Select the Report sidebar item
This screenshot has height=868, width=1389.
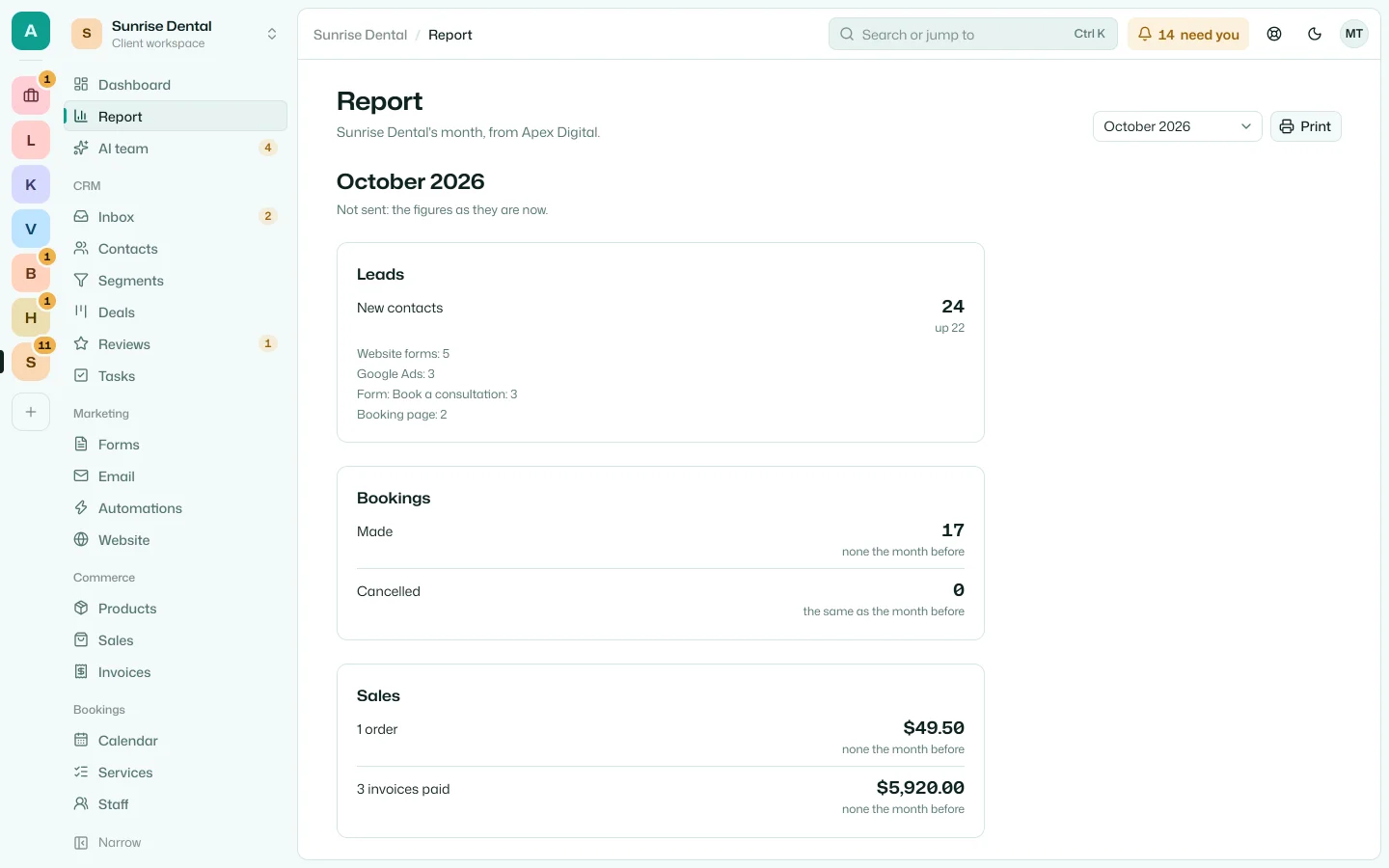click(x=176, y=117)
